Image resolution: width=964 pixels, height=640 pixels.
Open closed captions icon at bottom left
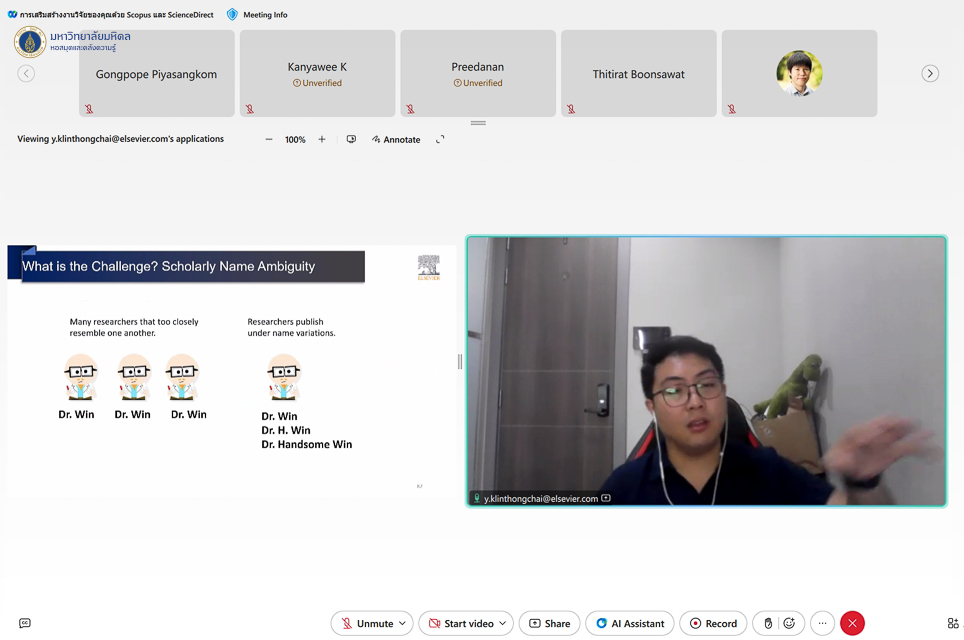25,623
